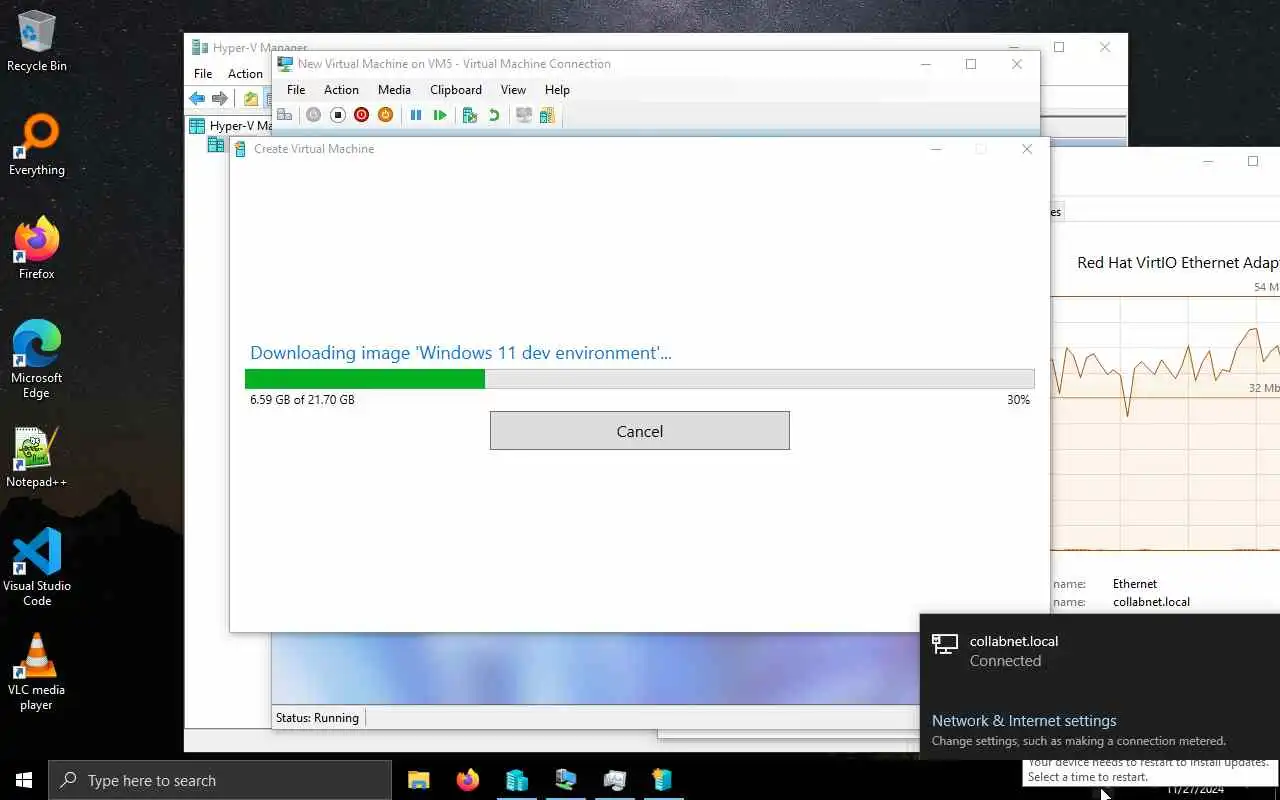Open Help menu in Virtual Machine Connection
The image size is (1280, 800).
click(557, 89)
